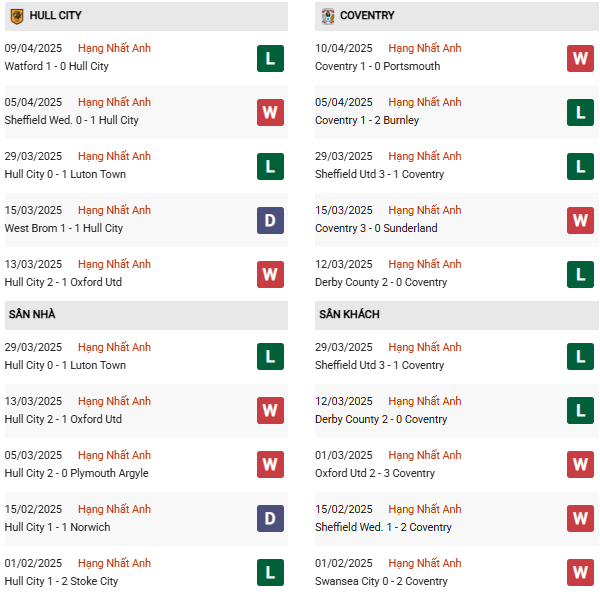
Task: Click the Hull City team name header
Action: pos(56,16)
